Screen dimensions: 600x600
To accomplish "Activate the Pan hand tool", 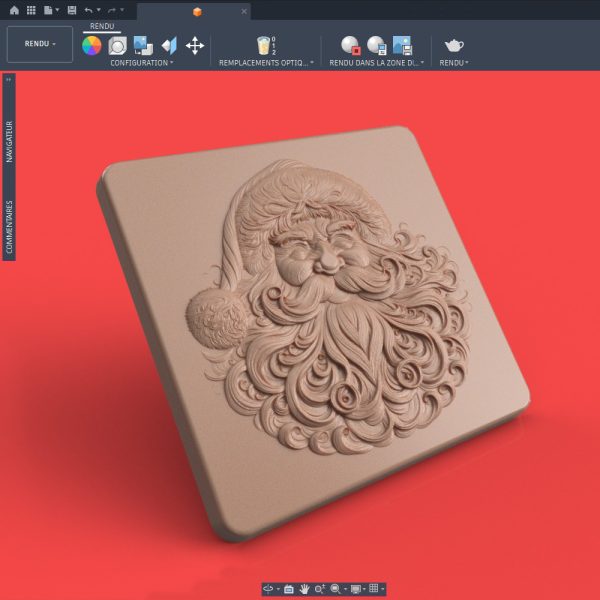I will tap(304, 589).
